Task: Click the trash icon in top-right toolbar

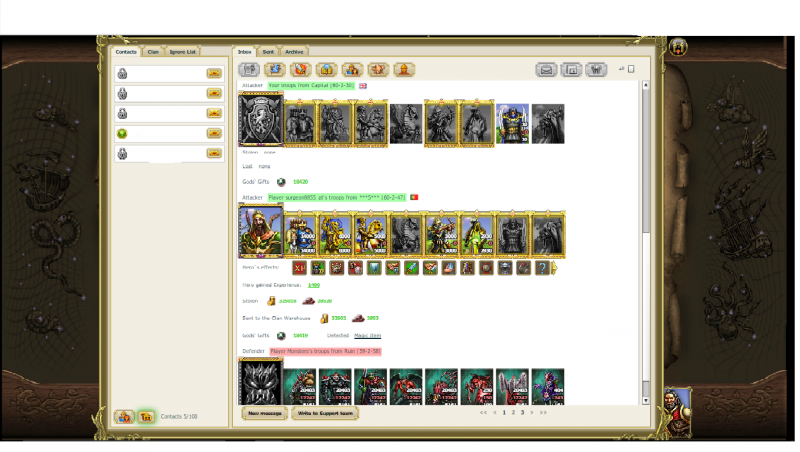Action: (x=597, y=70)
